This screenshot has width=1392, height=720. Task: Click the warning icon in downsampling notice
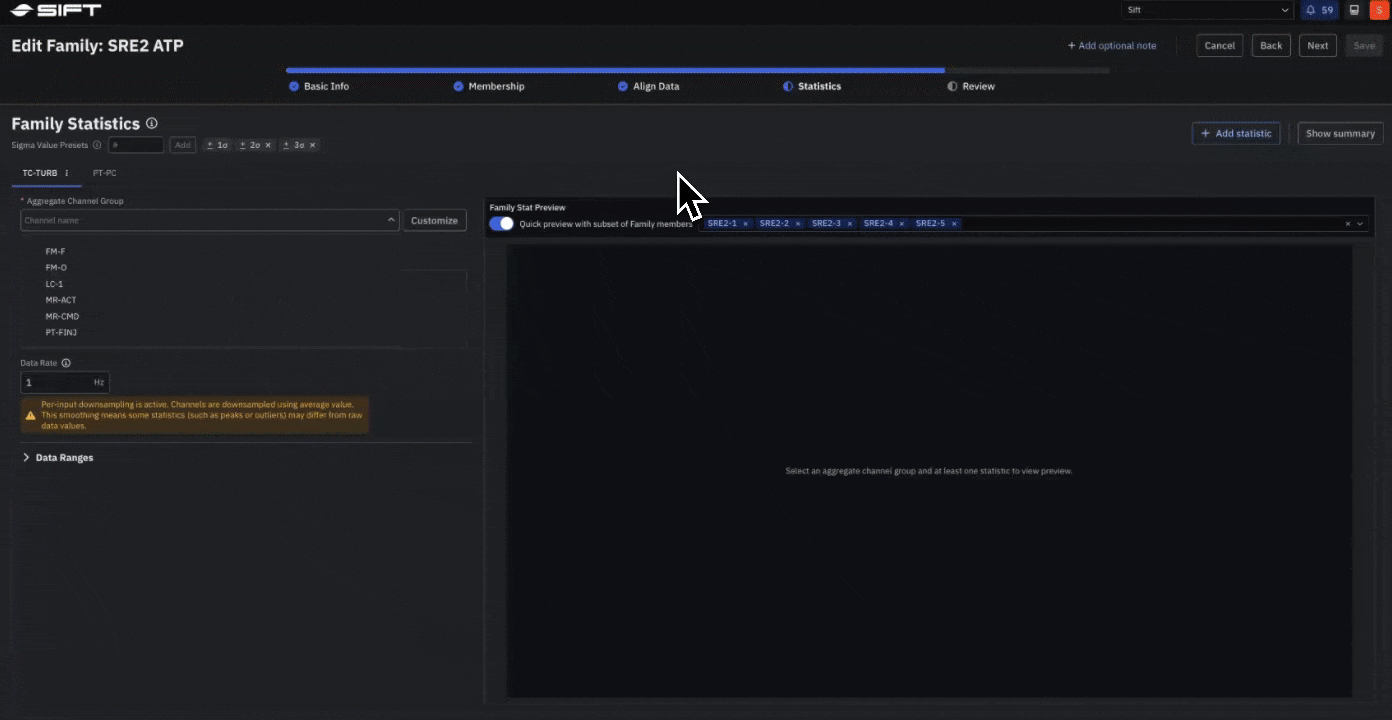pyautogui.click(x=31, y=415)
